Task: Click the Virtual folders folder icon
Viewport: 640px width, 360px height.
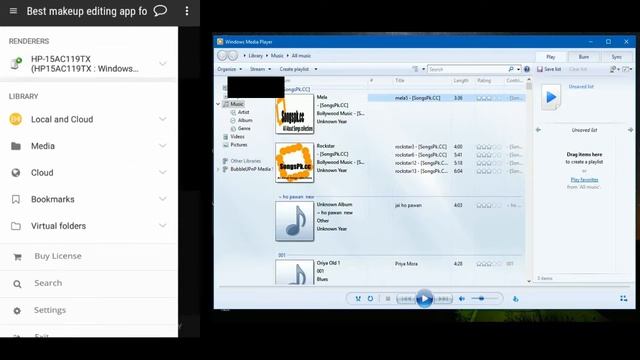Action: pos(16,226)
